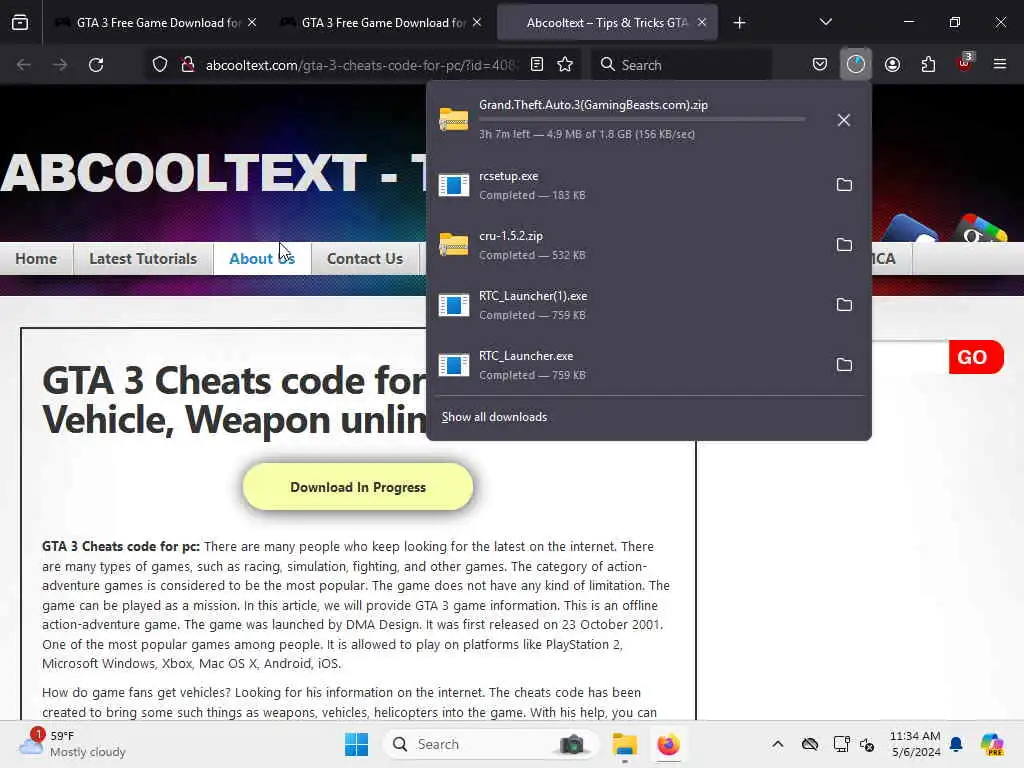Open RTC_Launcher.exe download entry
The height and width of the screenshot is (768, 1024).
627,365
